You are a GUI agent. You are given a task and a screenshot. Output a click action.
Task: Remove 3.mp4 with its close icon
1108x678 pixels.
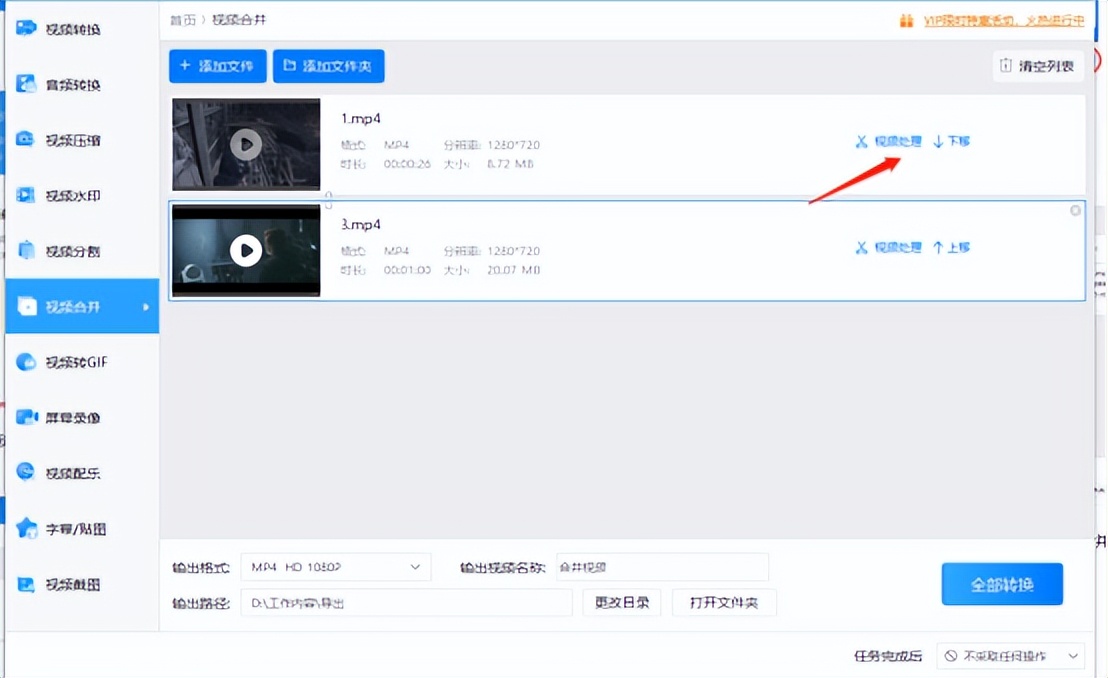[x=1075, y=211]
